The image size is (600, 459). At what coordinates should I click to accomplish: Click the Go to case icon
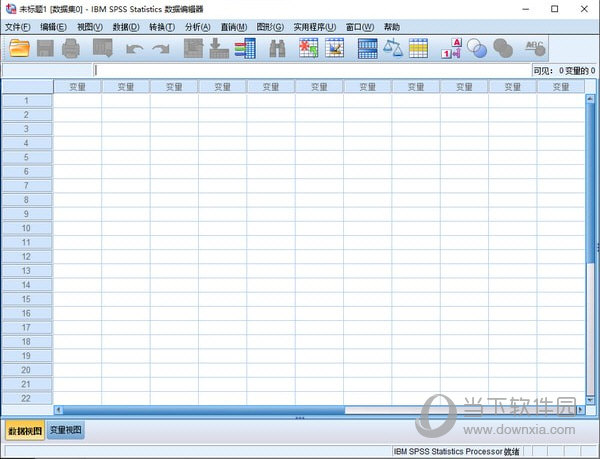click(x=193, y=48)
